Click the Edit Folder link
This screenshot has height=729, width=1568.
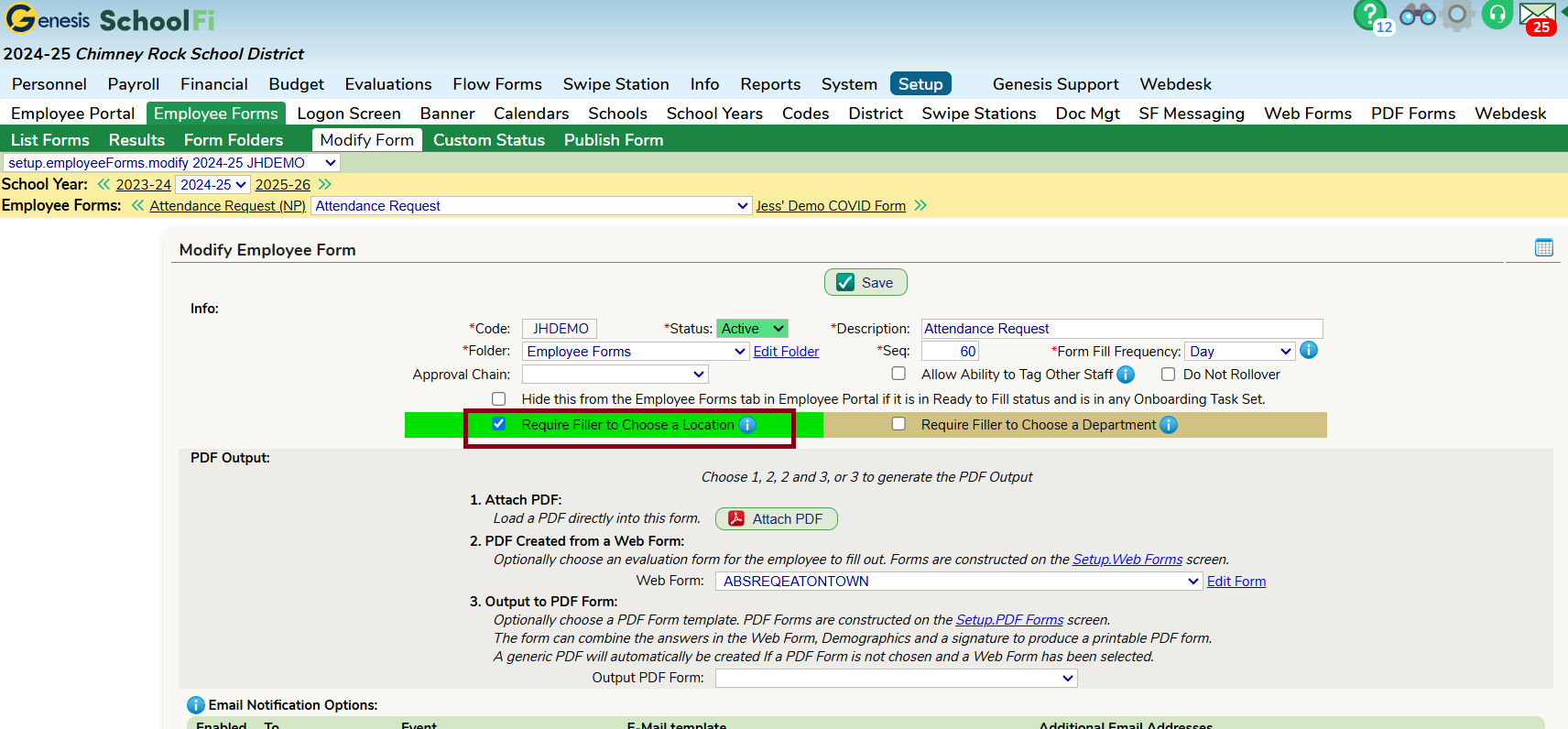pyautogui.click(x=786, y=352)
